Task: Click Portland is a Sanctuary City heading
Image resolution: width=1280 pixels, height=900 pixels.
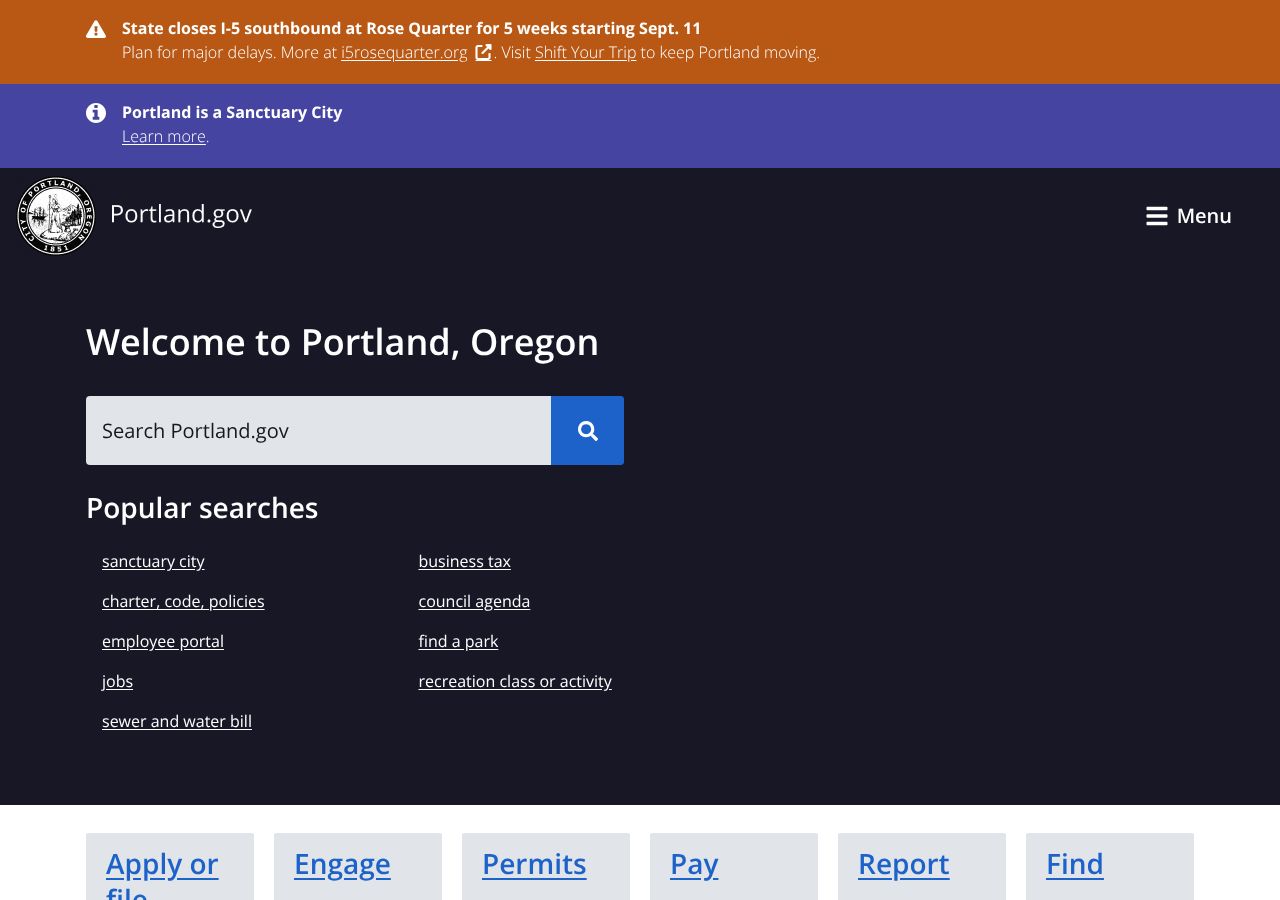Action: [x=232, y=112]
